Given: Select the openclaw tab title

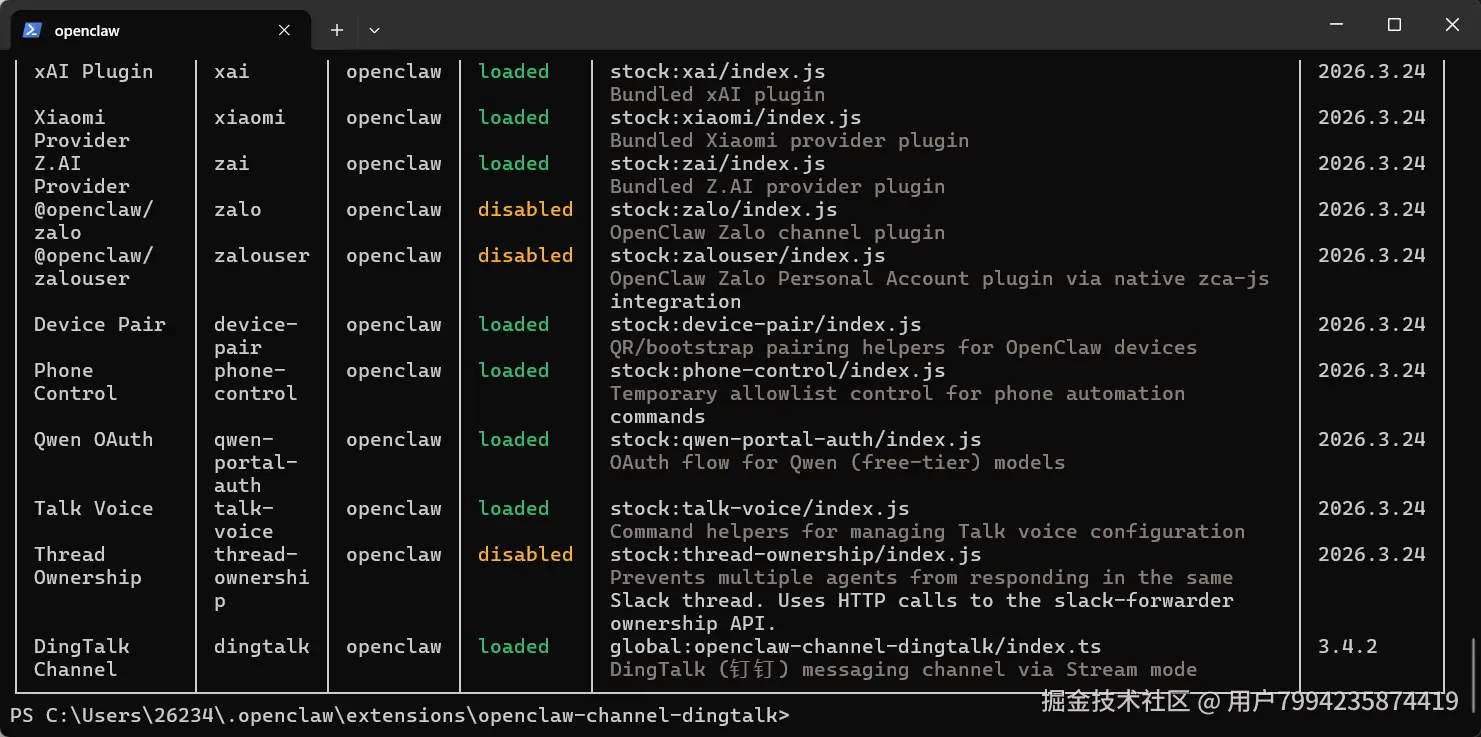Looking at the screenshot, I should 87,31.
